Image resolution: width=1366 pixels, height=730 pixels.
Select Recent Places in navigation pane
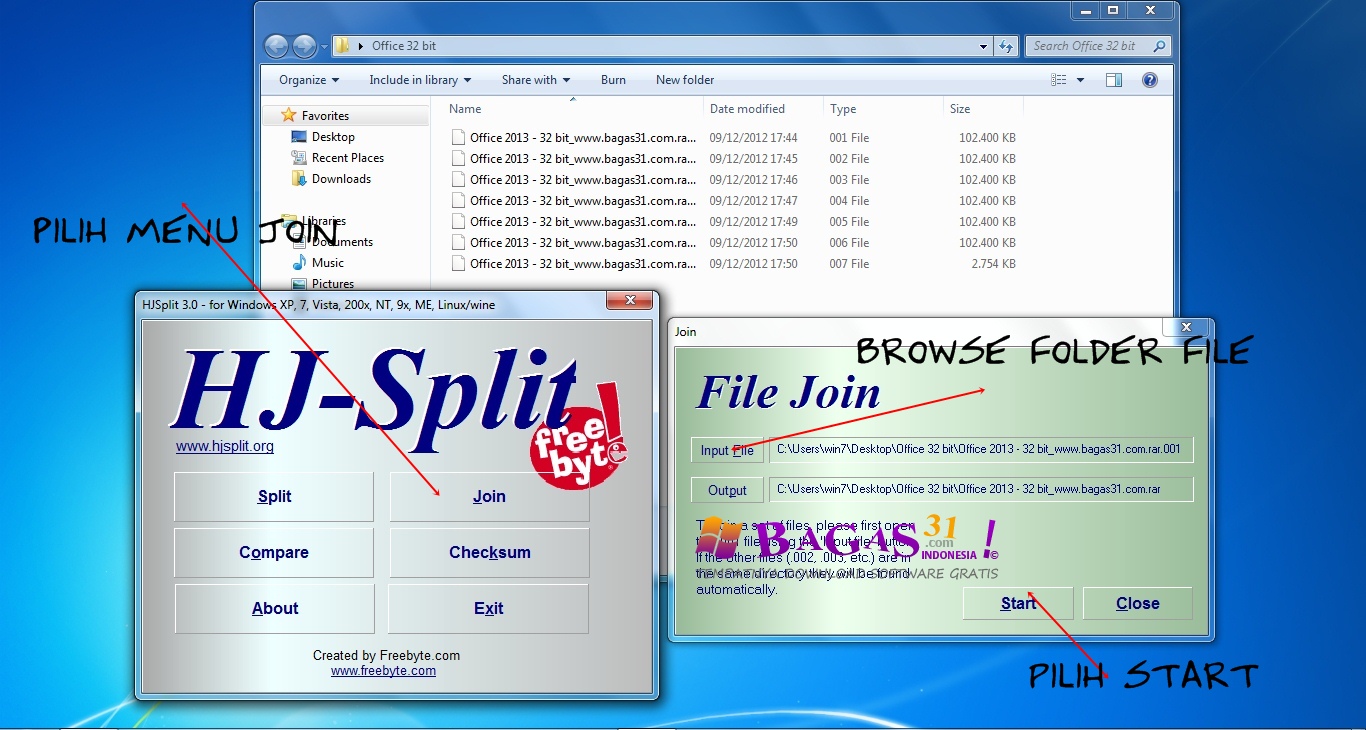[348, 158]
